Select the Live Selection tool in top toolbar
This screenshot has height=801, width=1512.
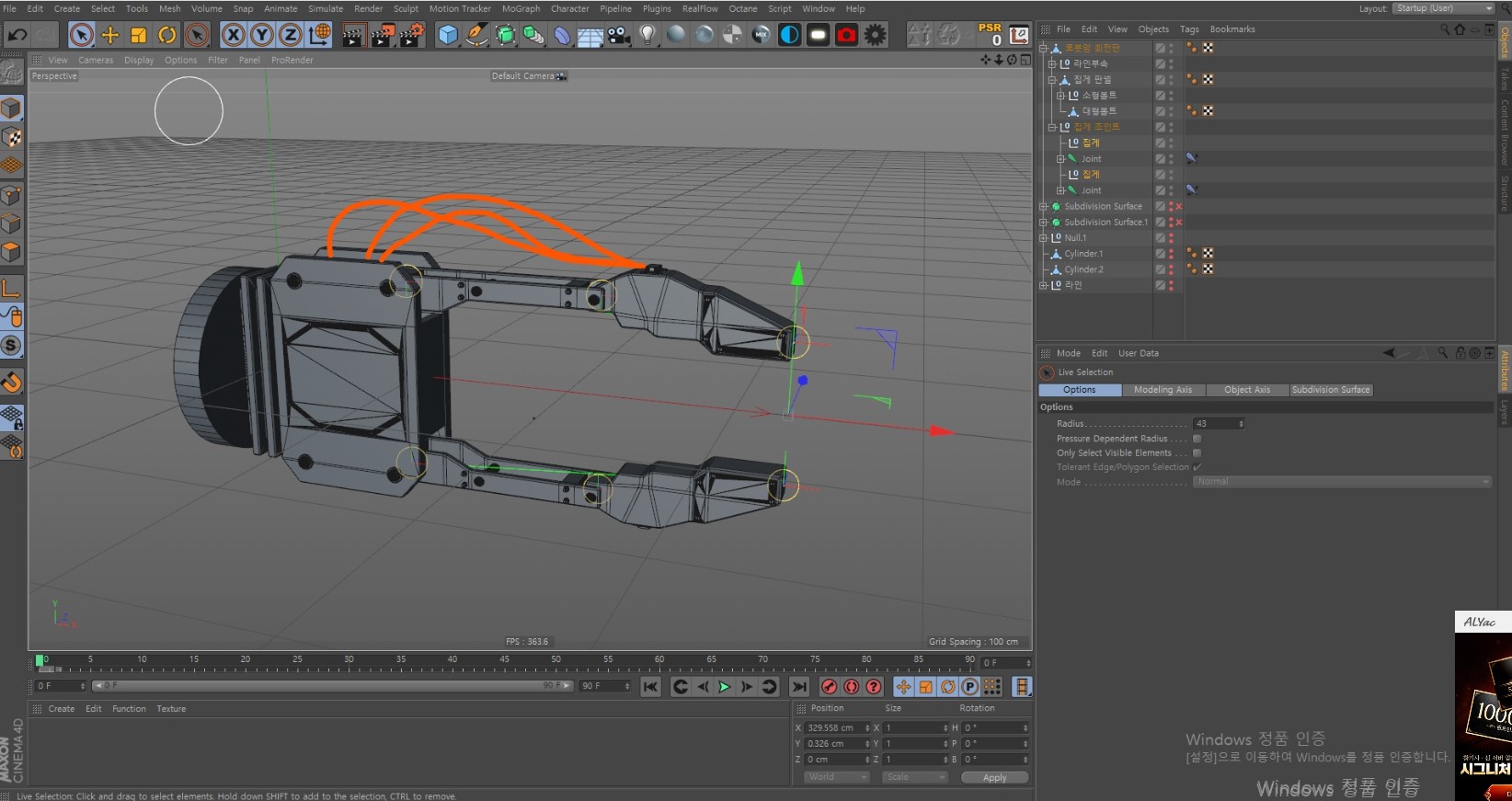click(x=82, y=35)
